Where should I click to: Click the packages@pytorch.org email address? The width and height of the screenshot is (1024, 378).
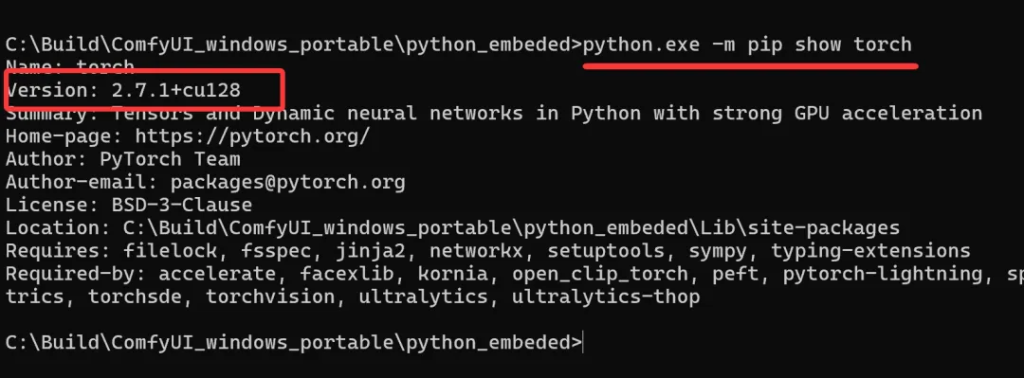(288, 182)
